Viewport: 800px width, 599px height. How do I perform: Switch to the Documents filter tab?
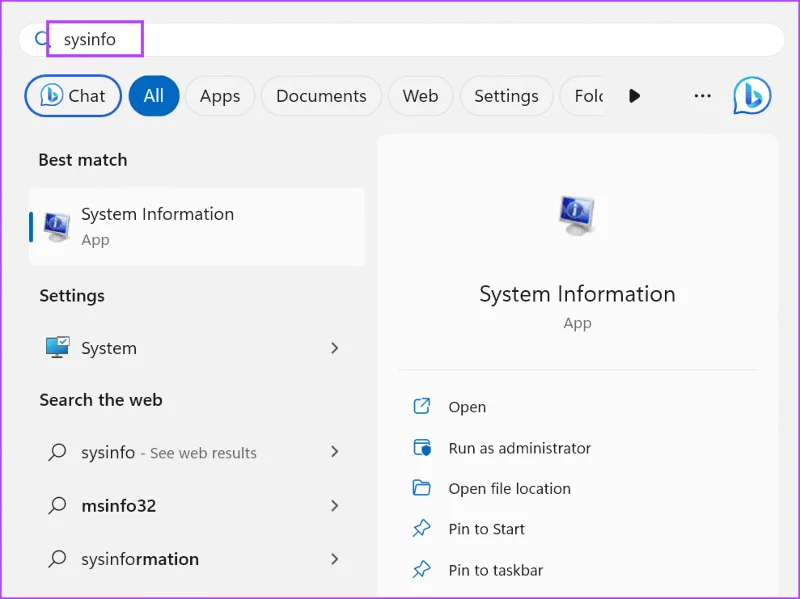[321, 95]
